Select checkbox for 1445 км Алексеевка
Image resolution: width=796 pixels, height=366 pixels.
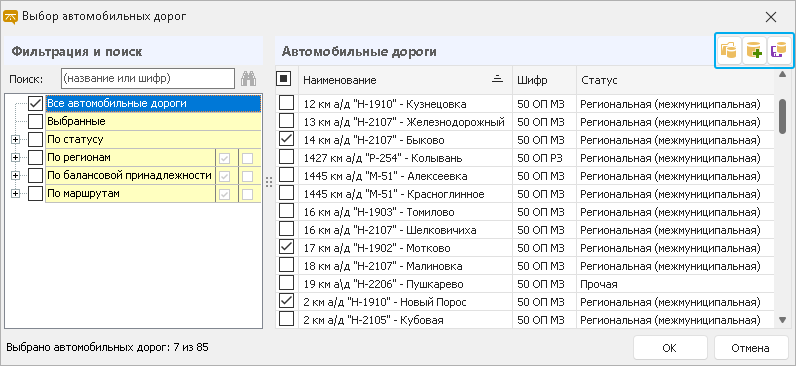pos(287,176)
